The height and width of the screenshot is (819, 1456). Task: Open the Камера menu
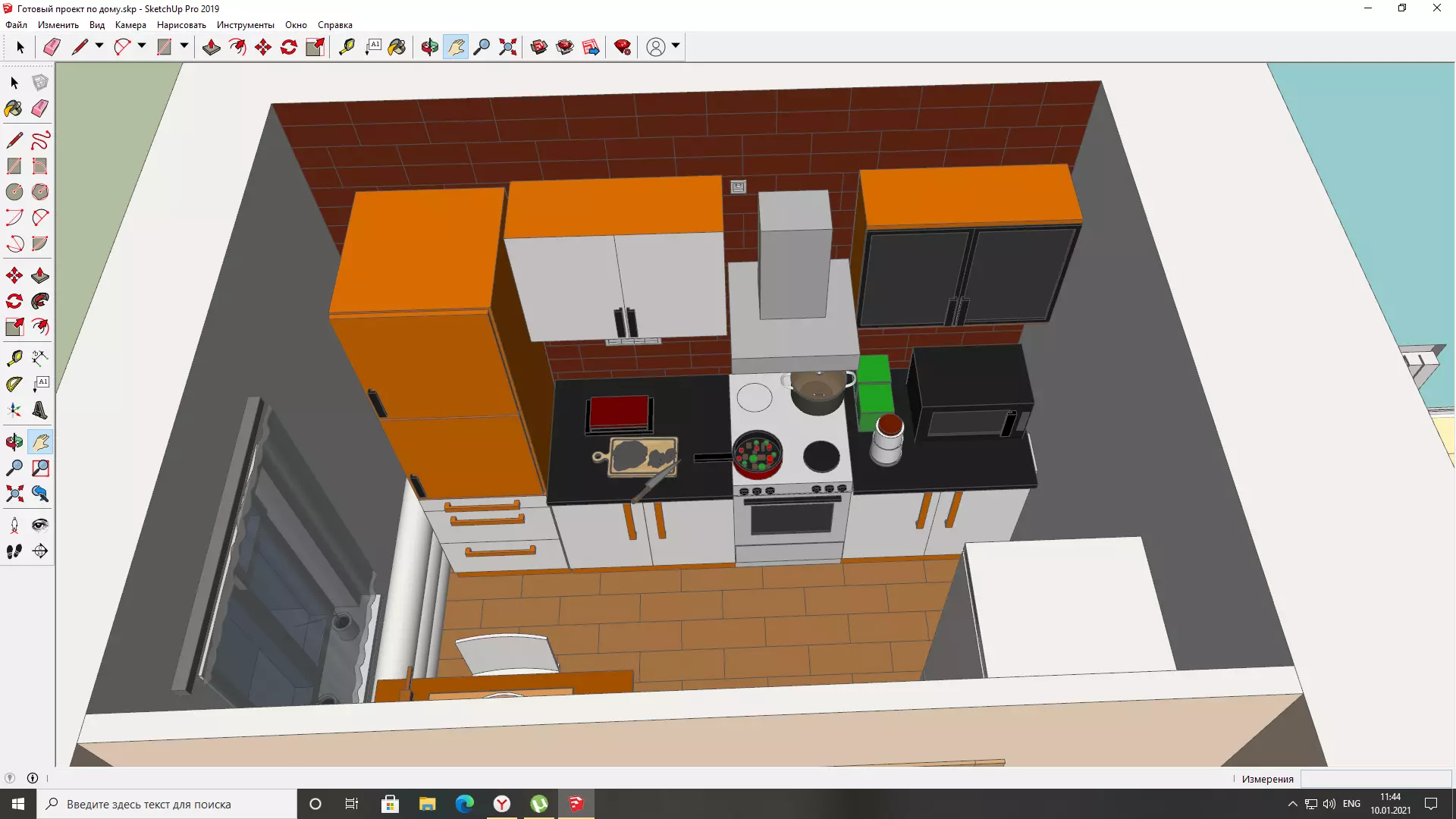click(x=130, y=25)
